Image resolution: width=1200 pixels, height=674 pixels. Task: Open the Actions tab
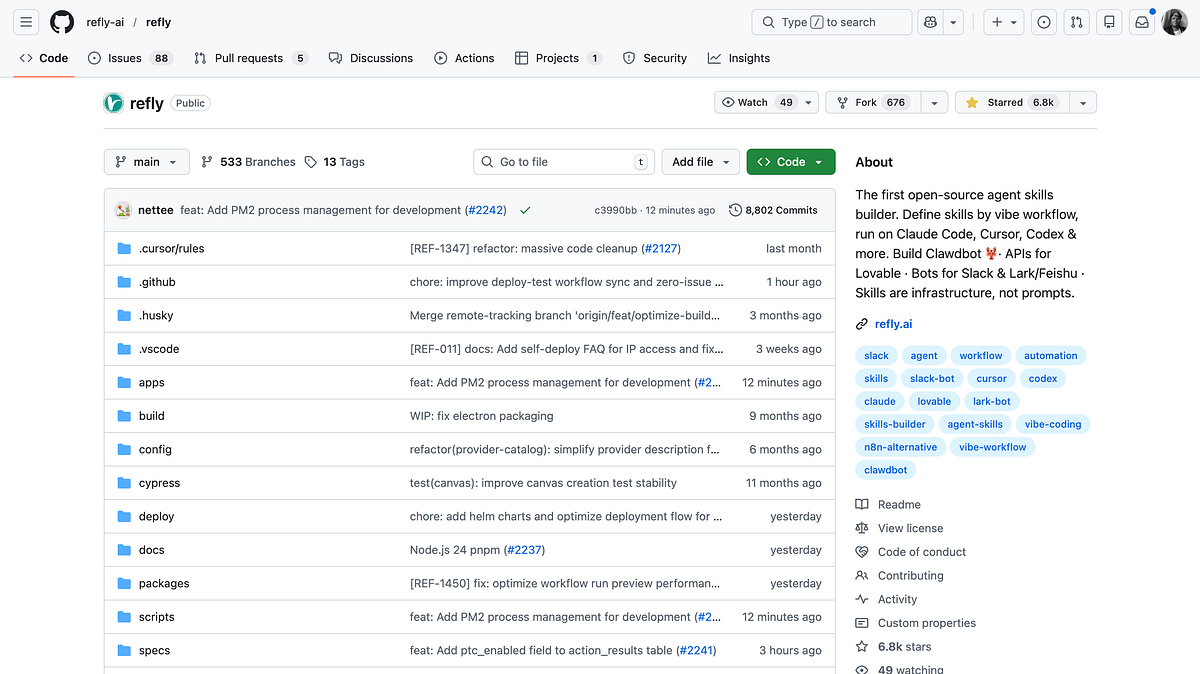coord(464,58)
